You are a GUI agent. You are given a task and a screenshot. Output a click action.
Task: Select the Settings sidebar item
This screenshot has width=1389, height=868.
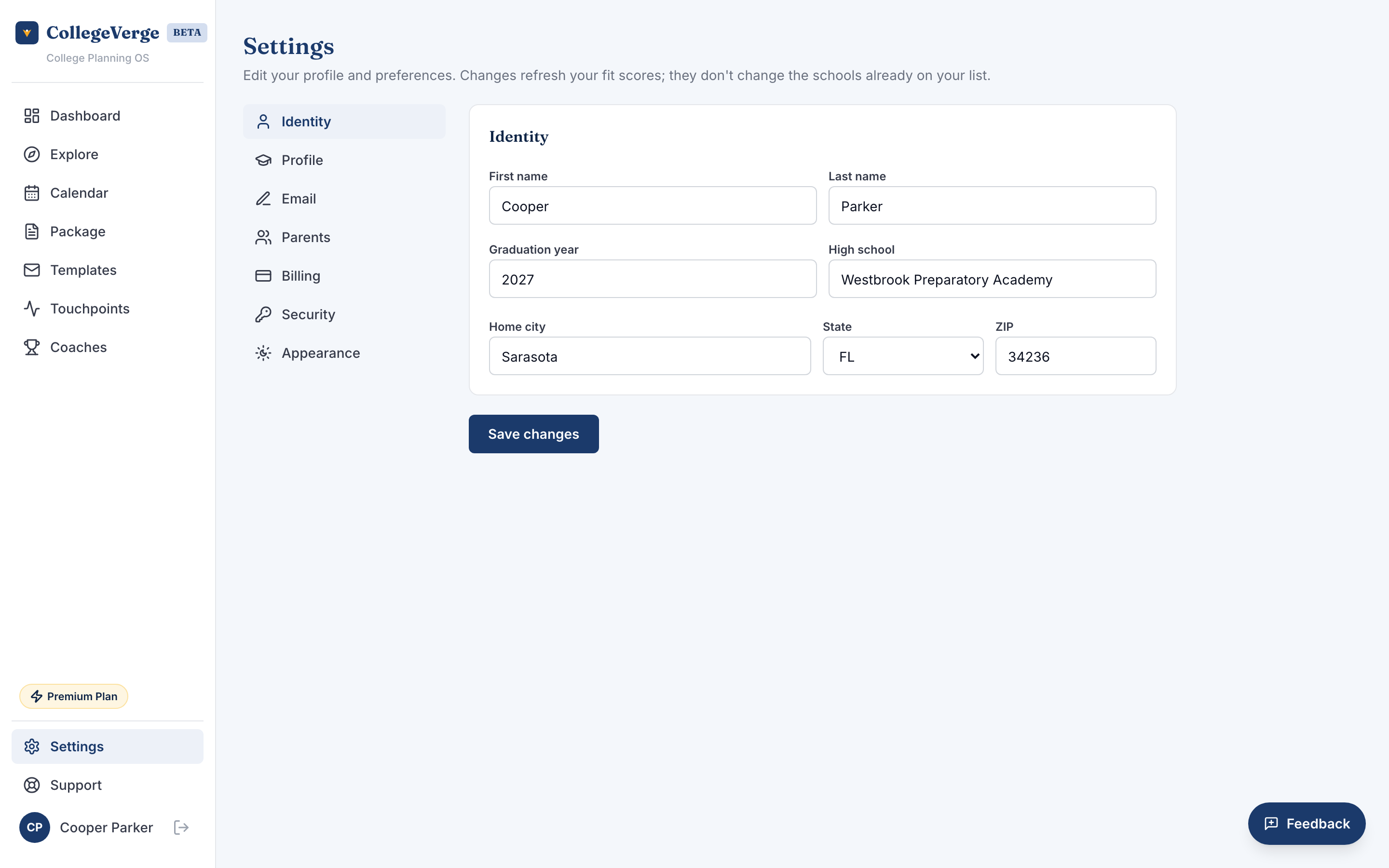pyautogui.click(x=108, y=746)
